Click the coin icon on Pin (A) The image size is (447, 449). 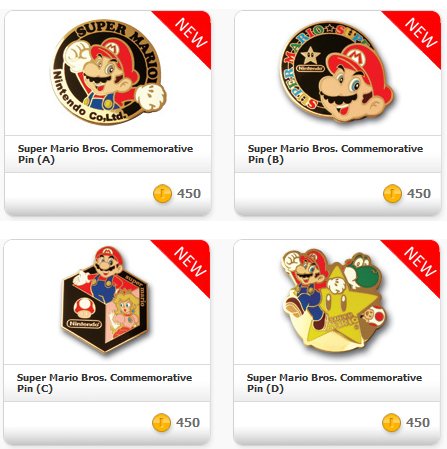coord(162,193)
